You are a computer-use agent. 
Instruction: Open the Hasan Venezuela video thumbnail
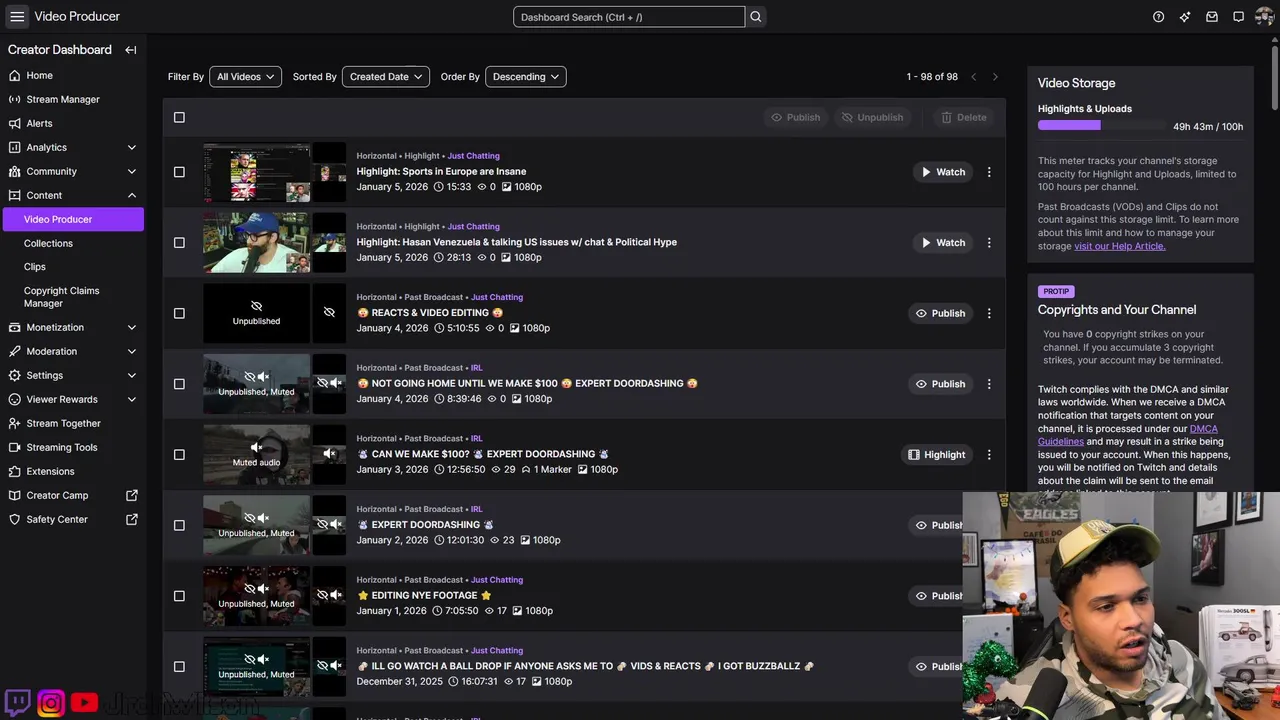point(257,242)
